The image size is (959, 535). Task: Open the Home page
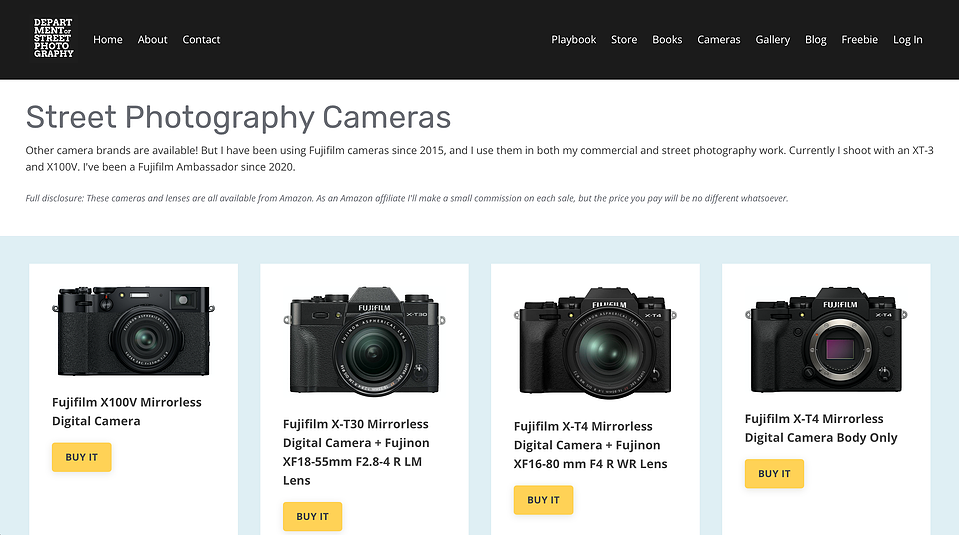point(108,40)
